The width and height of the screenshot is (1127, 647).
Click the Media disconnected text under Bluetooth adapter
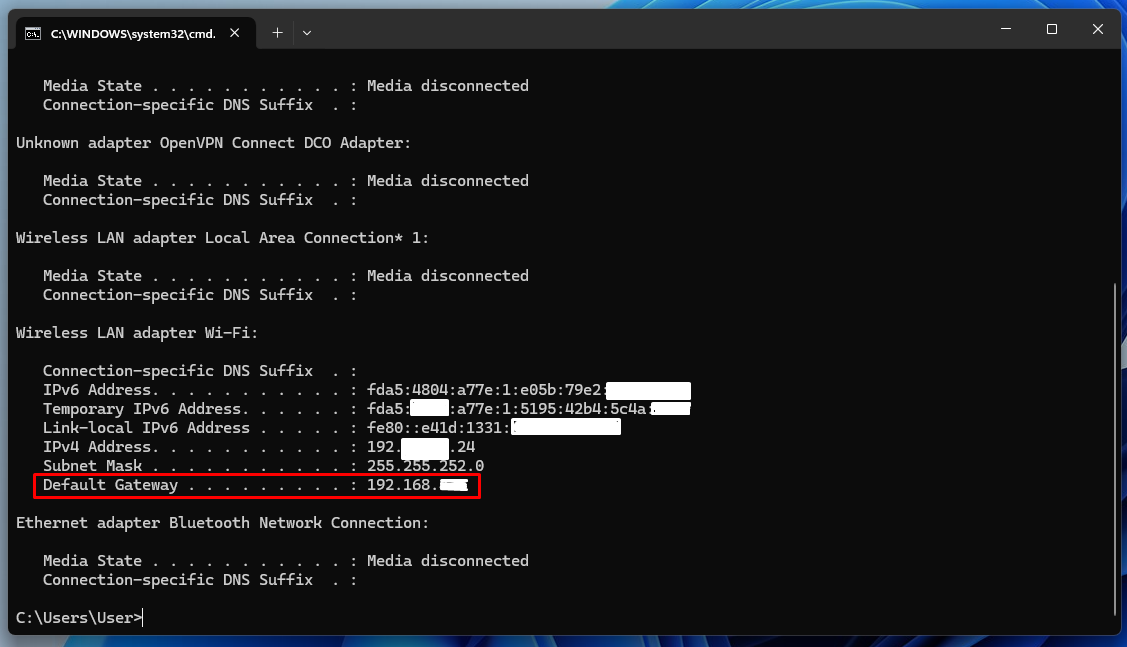click(x=448, y=560)
